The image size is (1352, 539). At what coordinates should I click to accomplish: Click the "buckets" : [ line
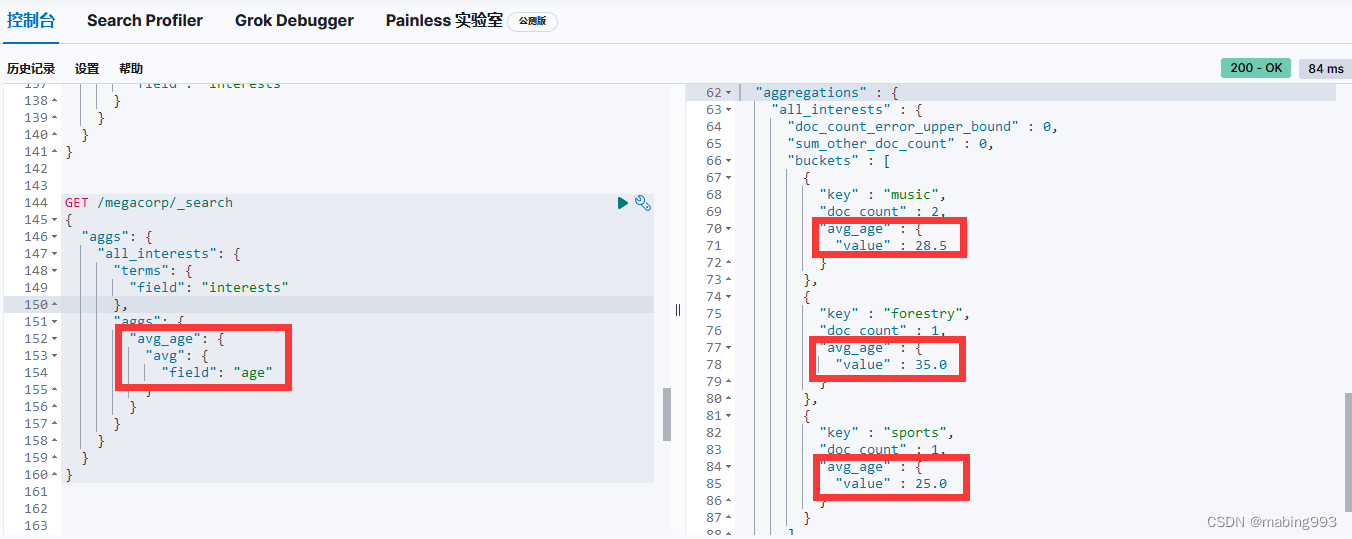pos(838,161)
